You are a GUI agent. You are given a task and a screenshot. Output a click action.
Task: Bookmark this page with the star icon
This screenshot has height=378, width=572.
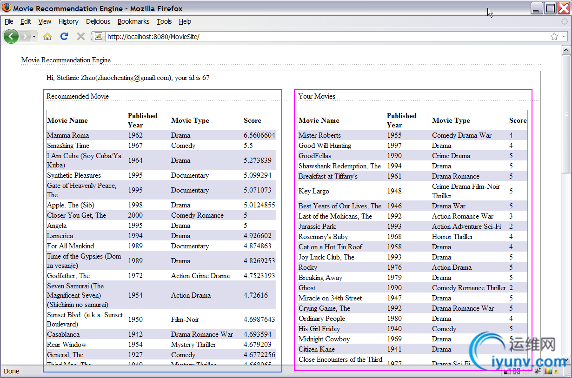coord(554,36)
